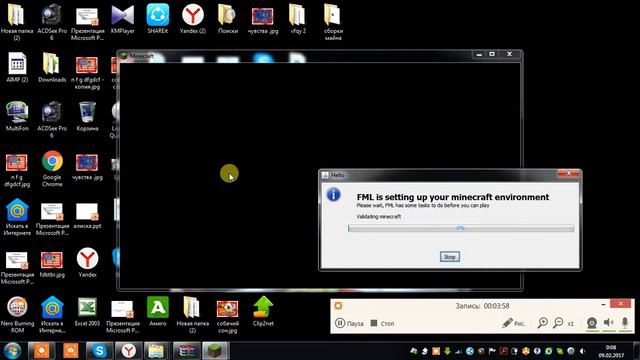Switch to Skype in the taskbar

point(100,351)
